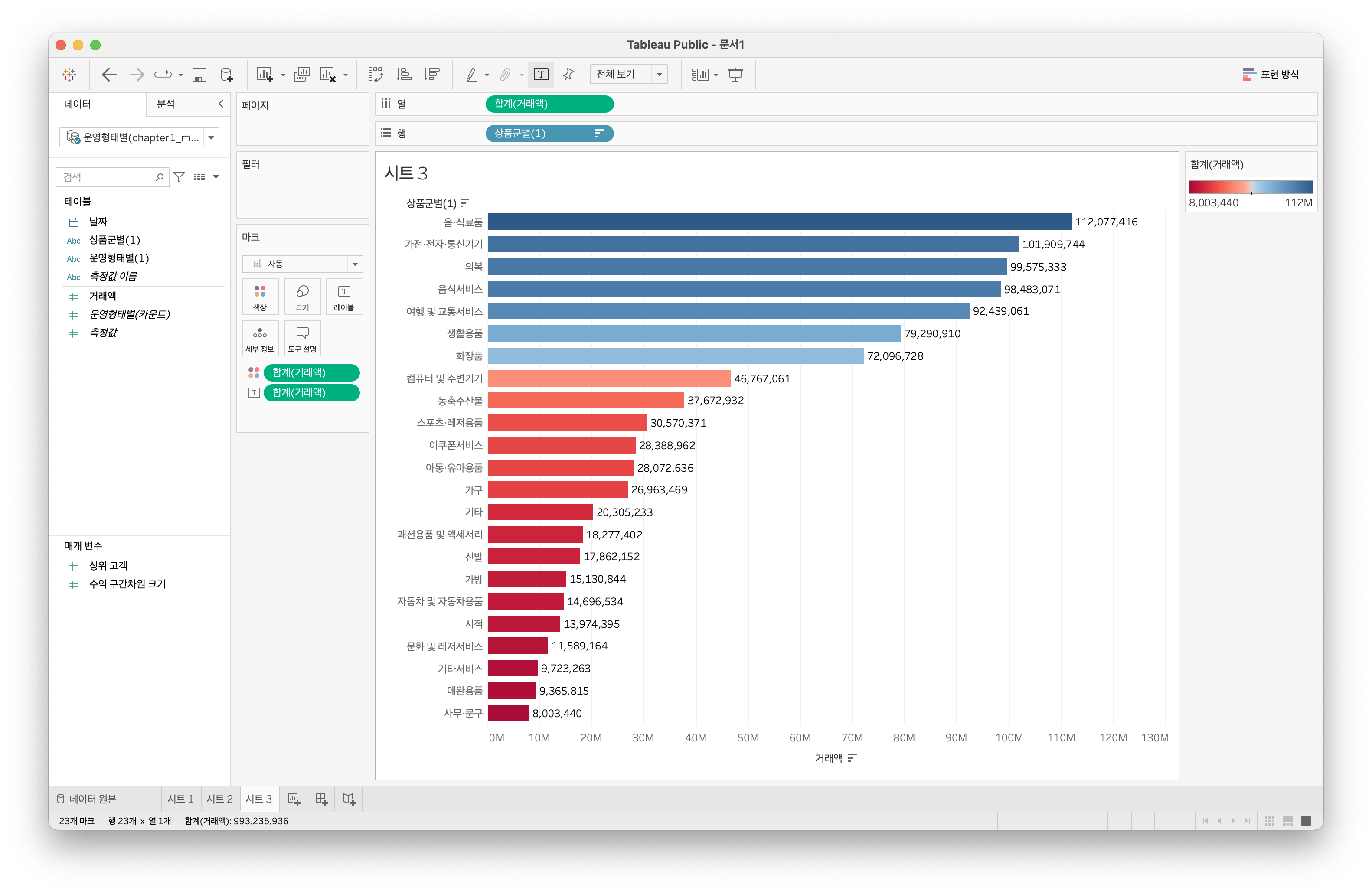Click the 색상 marks card button

point(260,297)
